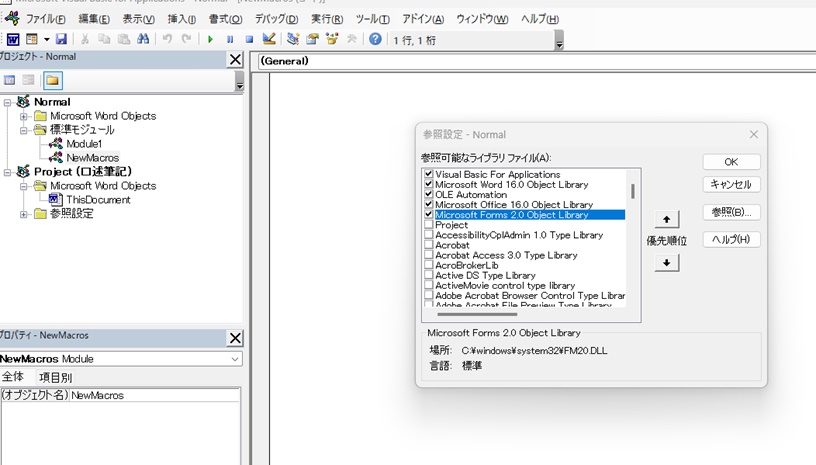This screenshot has height=465, width=816.
Task: Collapse the Normal project tree node
Action: pos(7,102)
